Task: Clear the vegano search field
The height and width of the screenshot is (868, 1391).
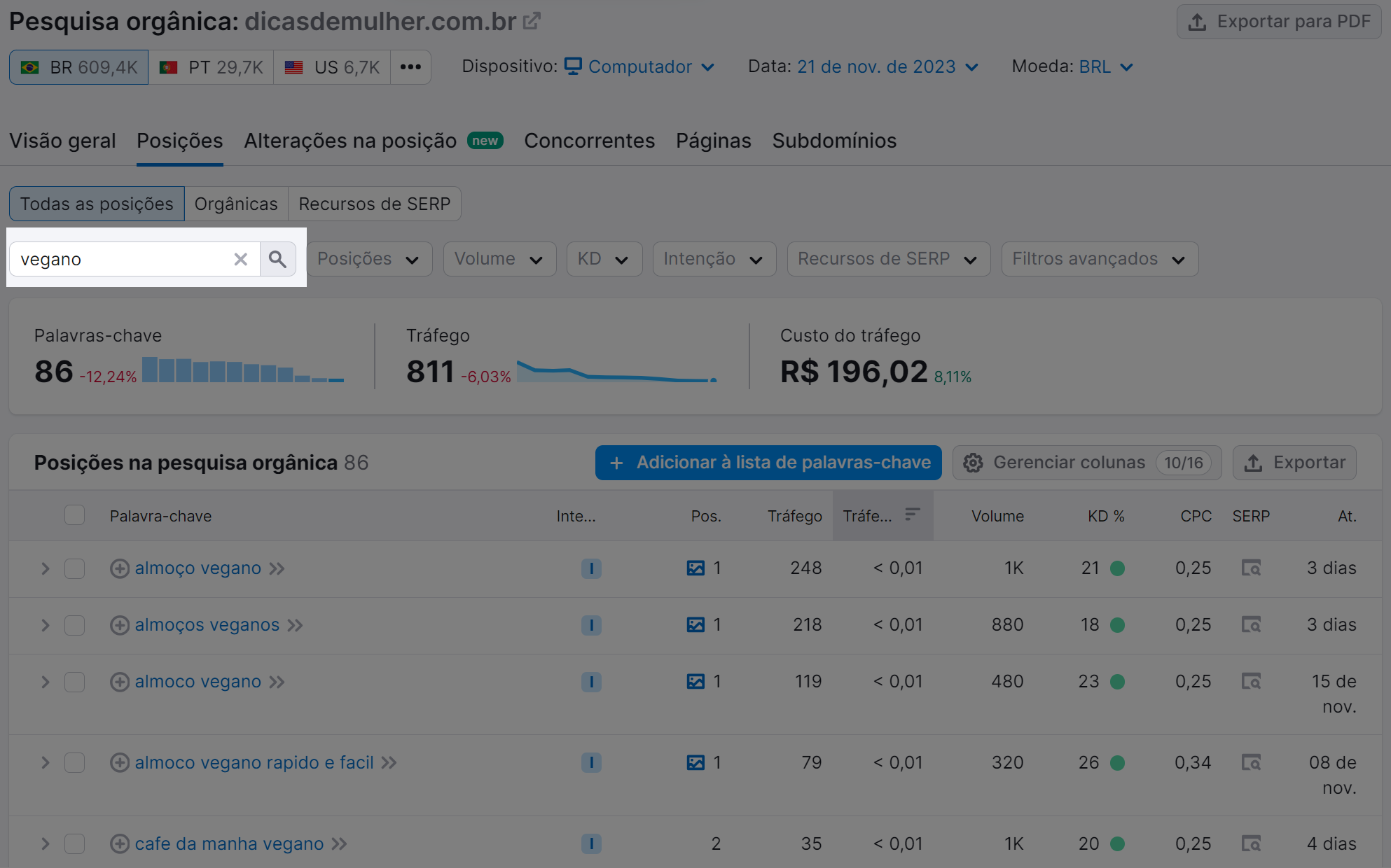Action: tap(240, 260)
